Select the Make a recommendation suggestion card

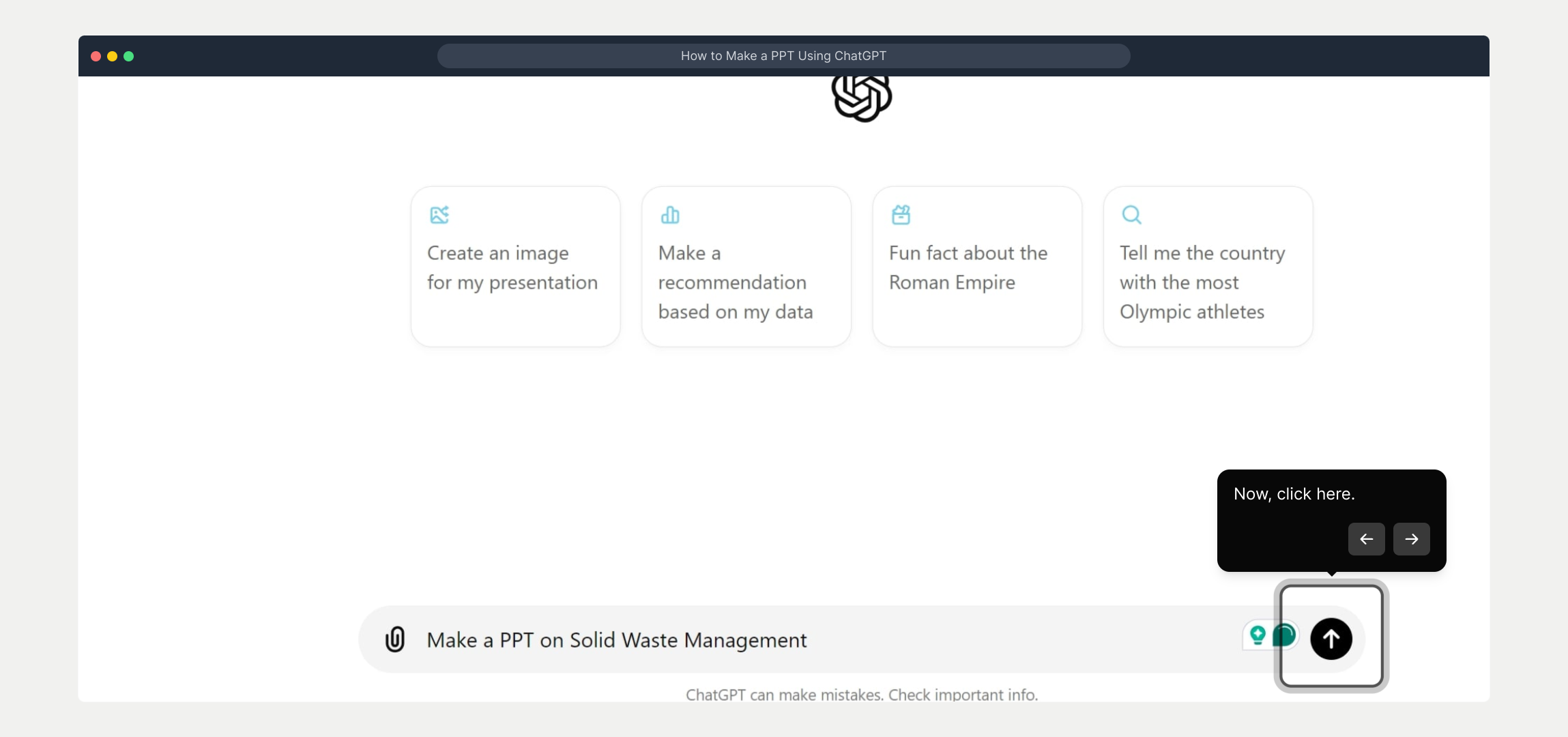(x=745, y=267)
